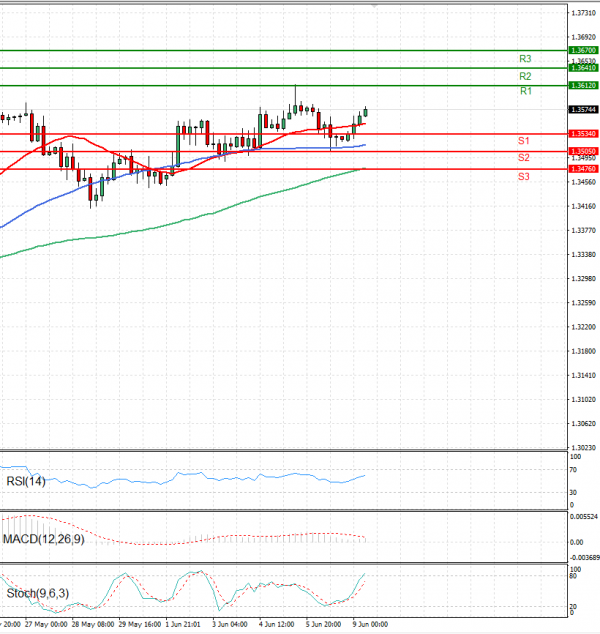This screenshot has height=634, width=600.
Task: Click the RSI(14) indicator label
Action: click(x=26, y=481)
